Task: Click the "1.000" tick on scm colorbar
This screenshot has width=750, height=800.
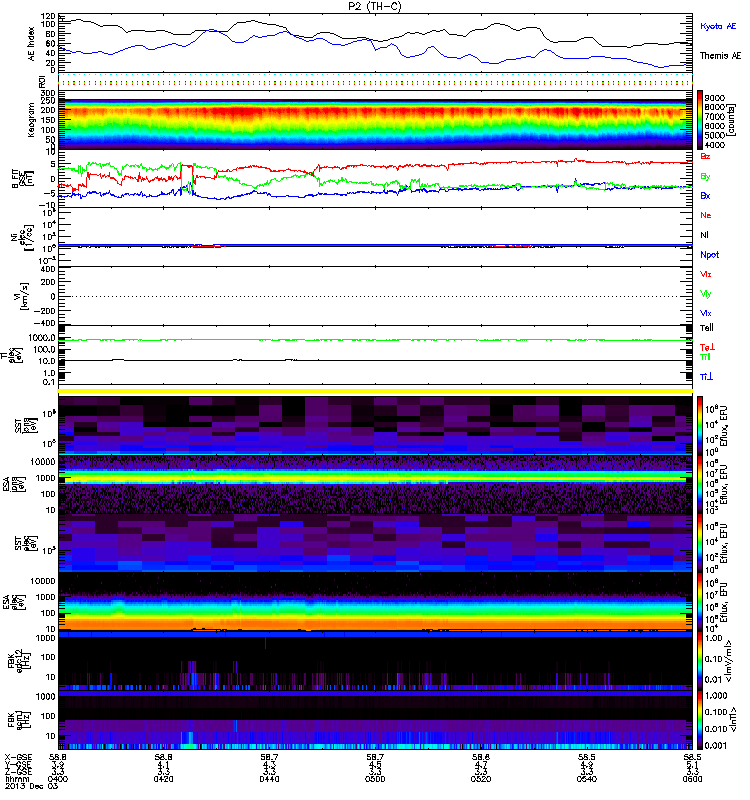Action: (715, 695)
